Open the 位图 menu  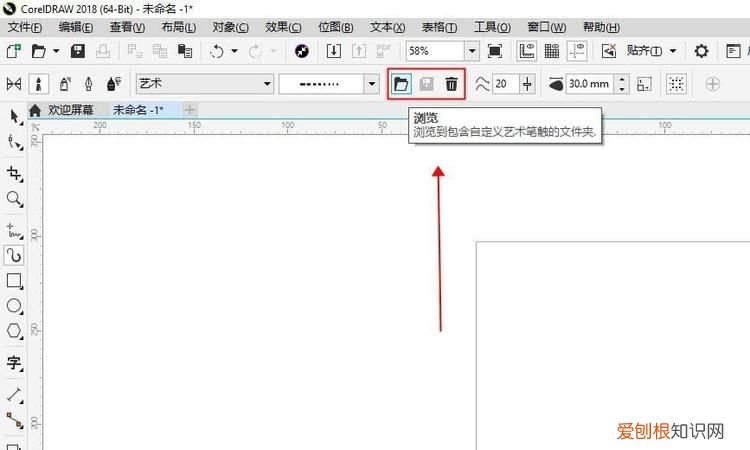point(336,27)
